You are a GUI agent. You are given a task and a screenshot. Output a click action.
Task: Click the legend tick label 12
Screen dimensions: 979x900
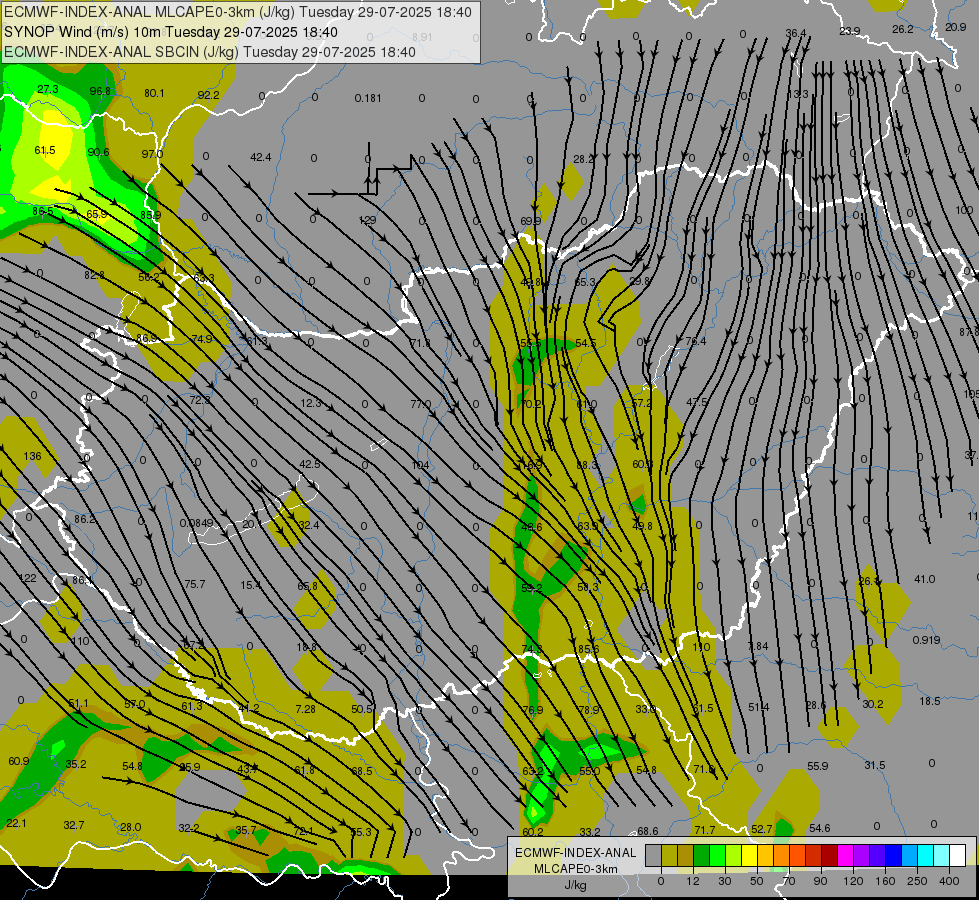(x=693, y=881)
